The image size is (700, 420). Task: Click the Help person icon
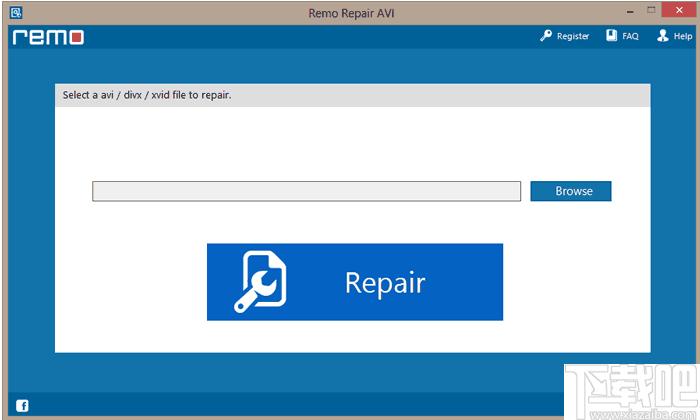[x=662, y=36]
